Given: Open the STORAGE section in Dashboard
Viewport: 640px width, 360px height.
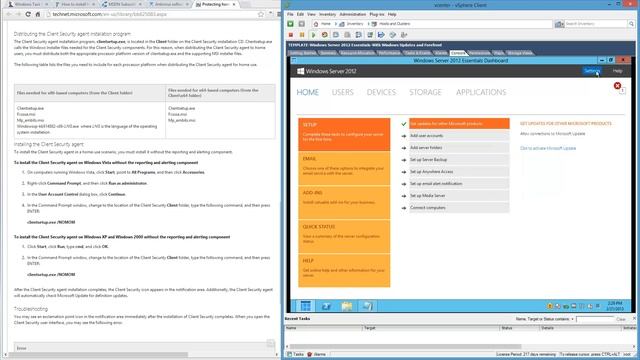Looking at the screenshot, I should [425, 92].
